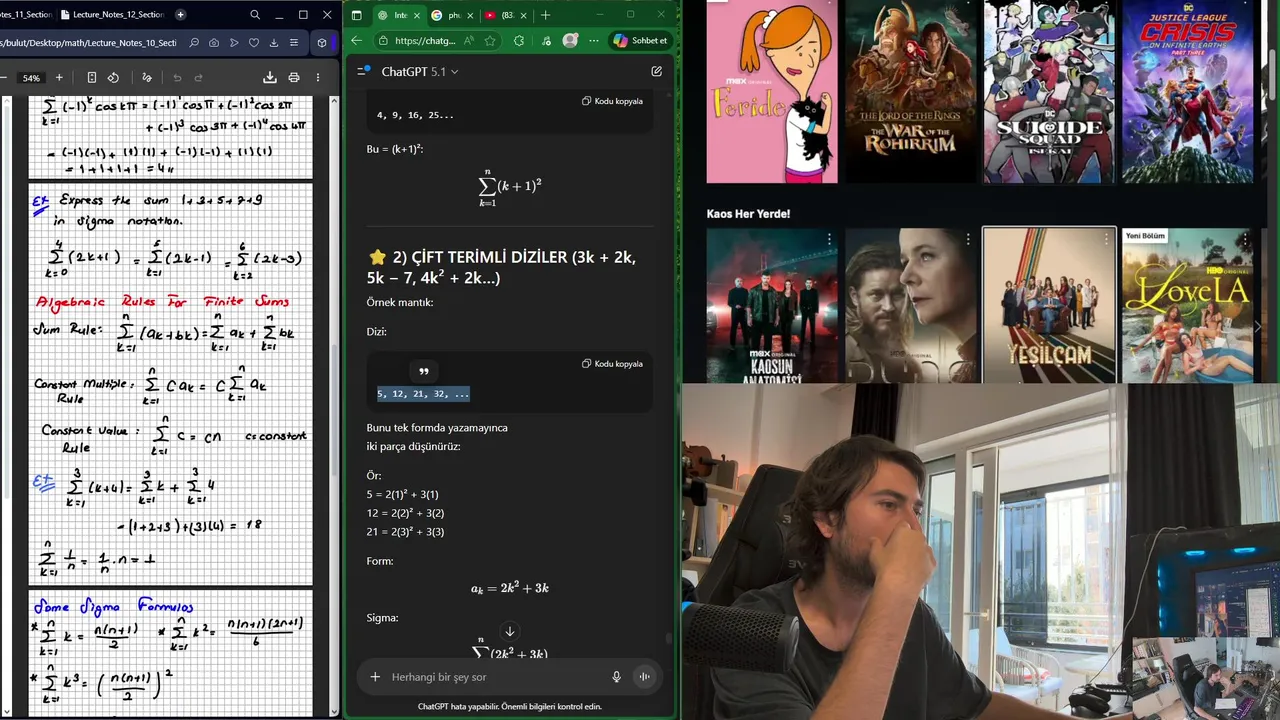
Task: Click the microphone dictation icon
Action: coord(617,677)
